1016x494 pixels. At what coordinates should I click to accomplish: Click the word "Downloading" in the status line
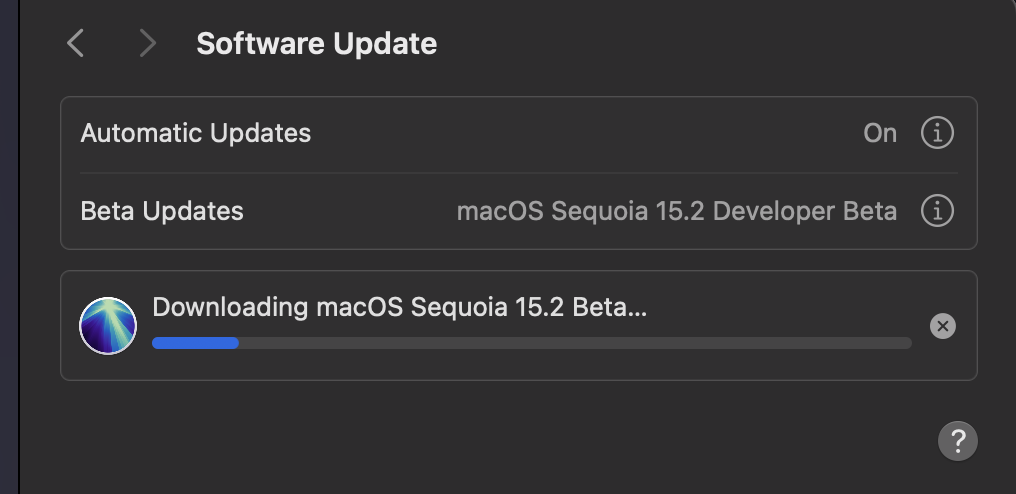[x=230, y=307]
